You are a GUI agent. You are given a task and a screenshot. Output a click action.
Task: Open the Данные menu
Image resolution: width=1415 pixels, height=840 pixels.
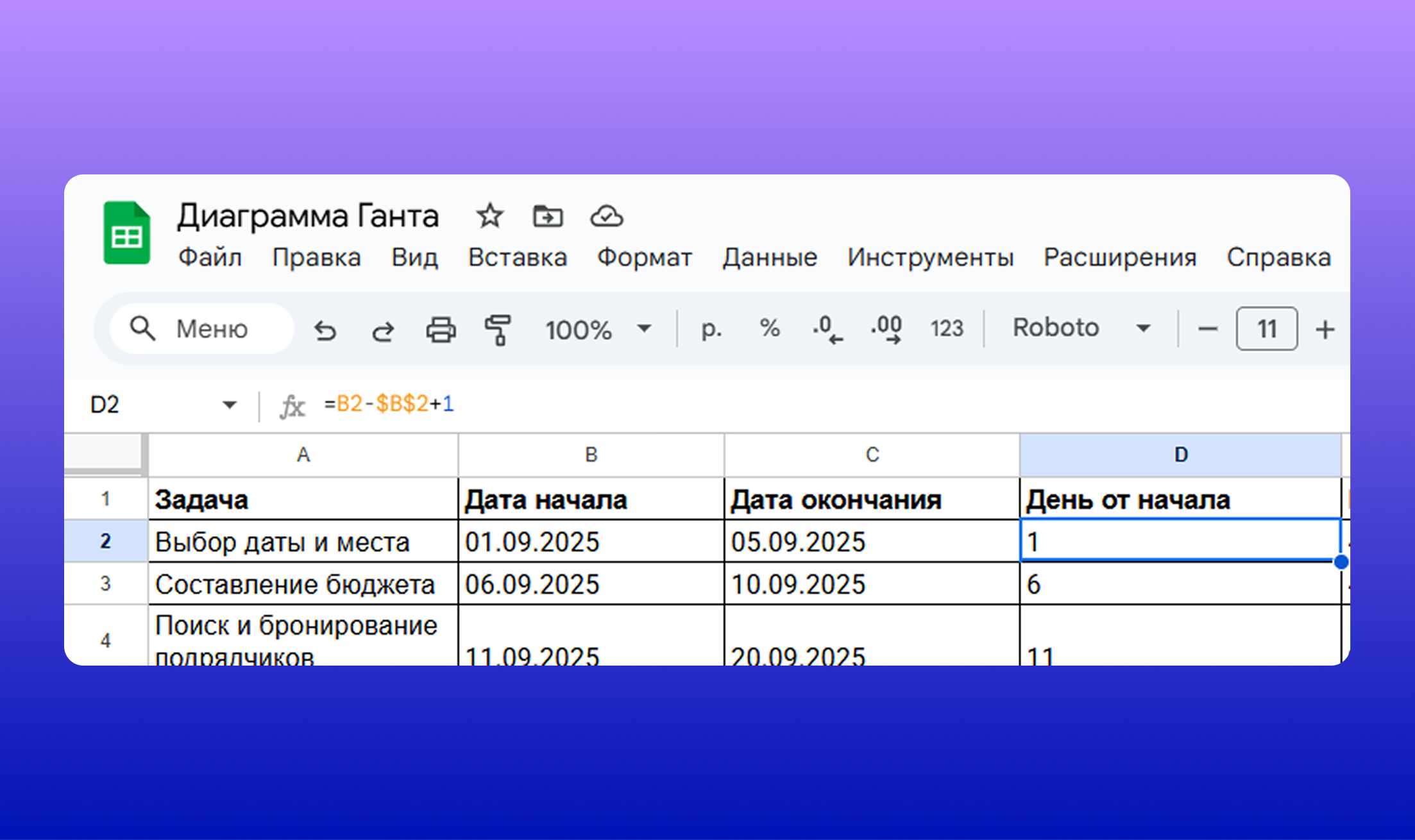pyautogui.click(x=770, y=257)
